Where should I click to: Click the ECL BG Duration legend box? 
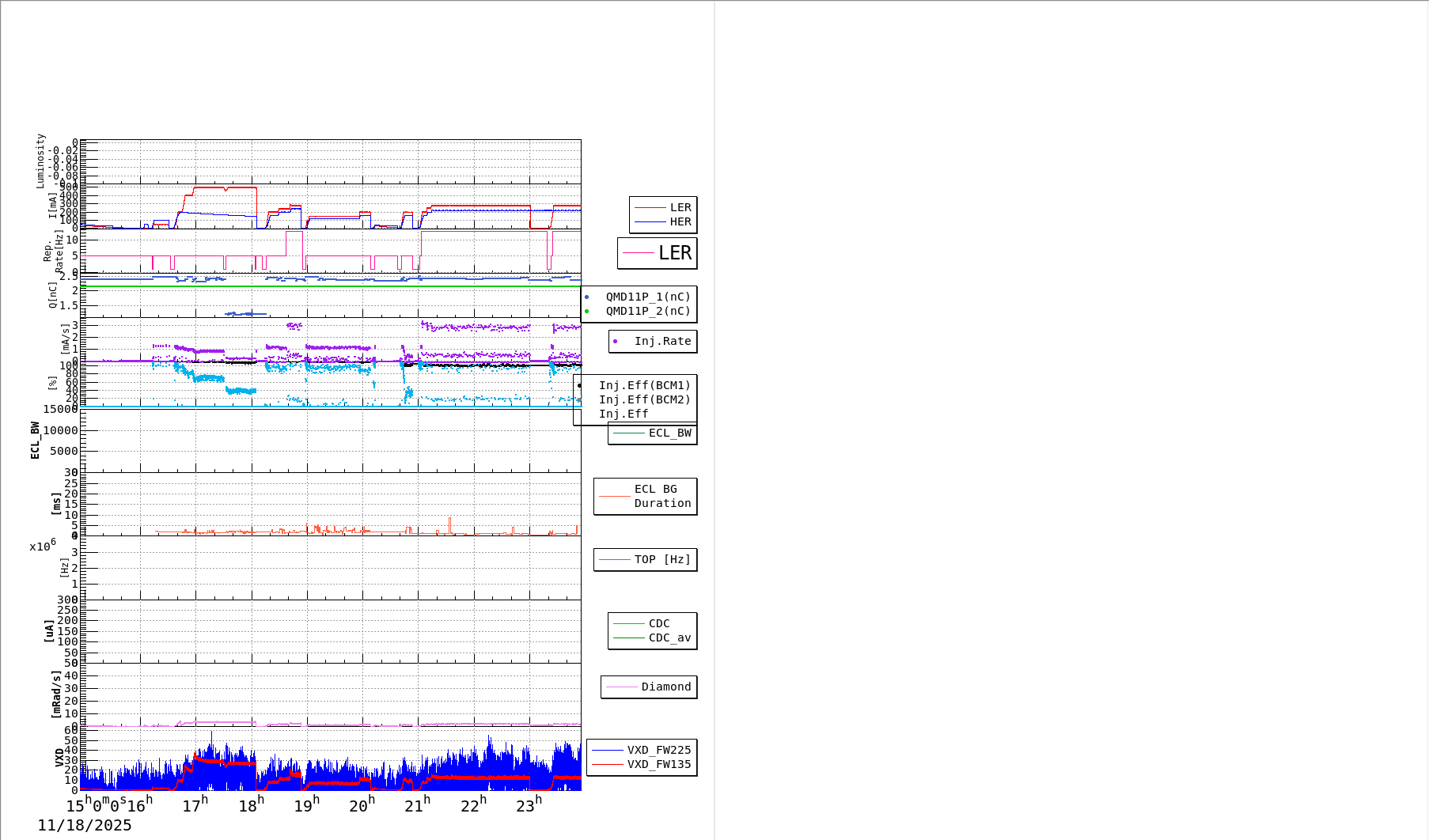(x=646, y=497)
